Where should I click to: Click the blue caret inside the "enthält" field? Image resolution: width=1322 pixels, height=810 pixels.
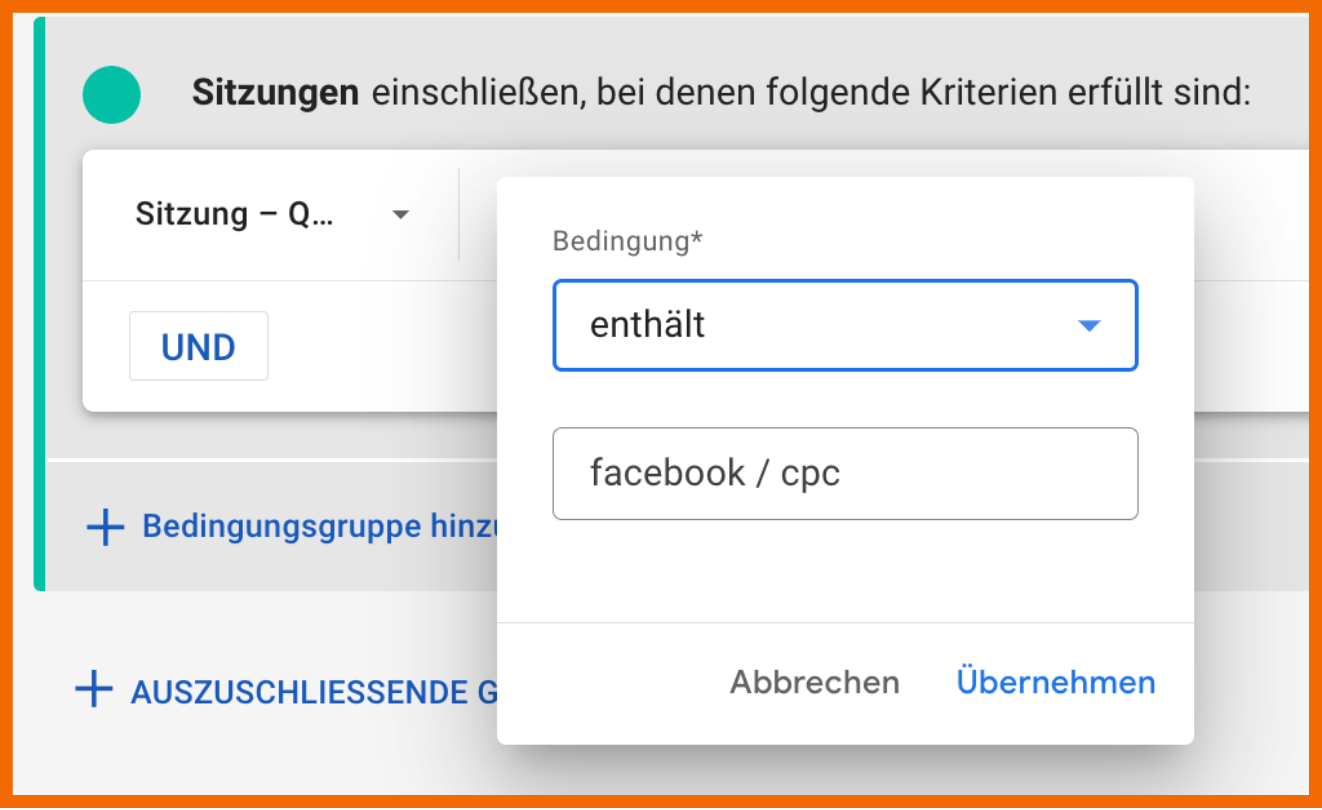pos(1089,325)
